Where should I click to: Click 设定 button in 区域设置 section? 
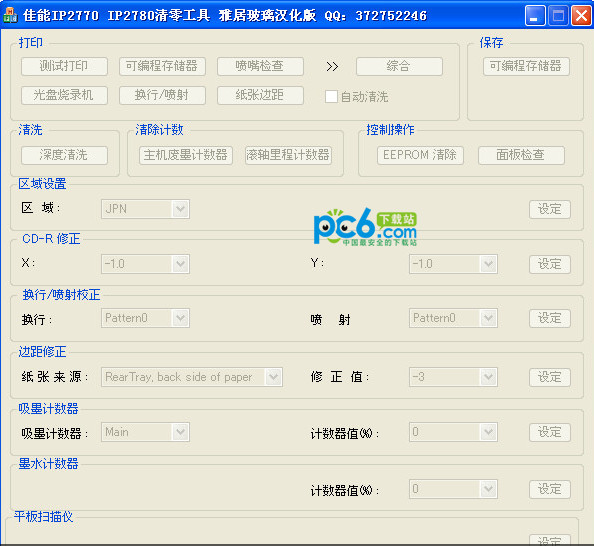coord(550,209)
